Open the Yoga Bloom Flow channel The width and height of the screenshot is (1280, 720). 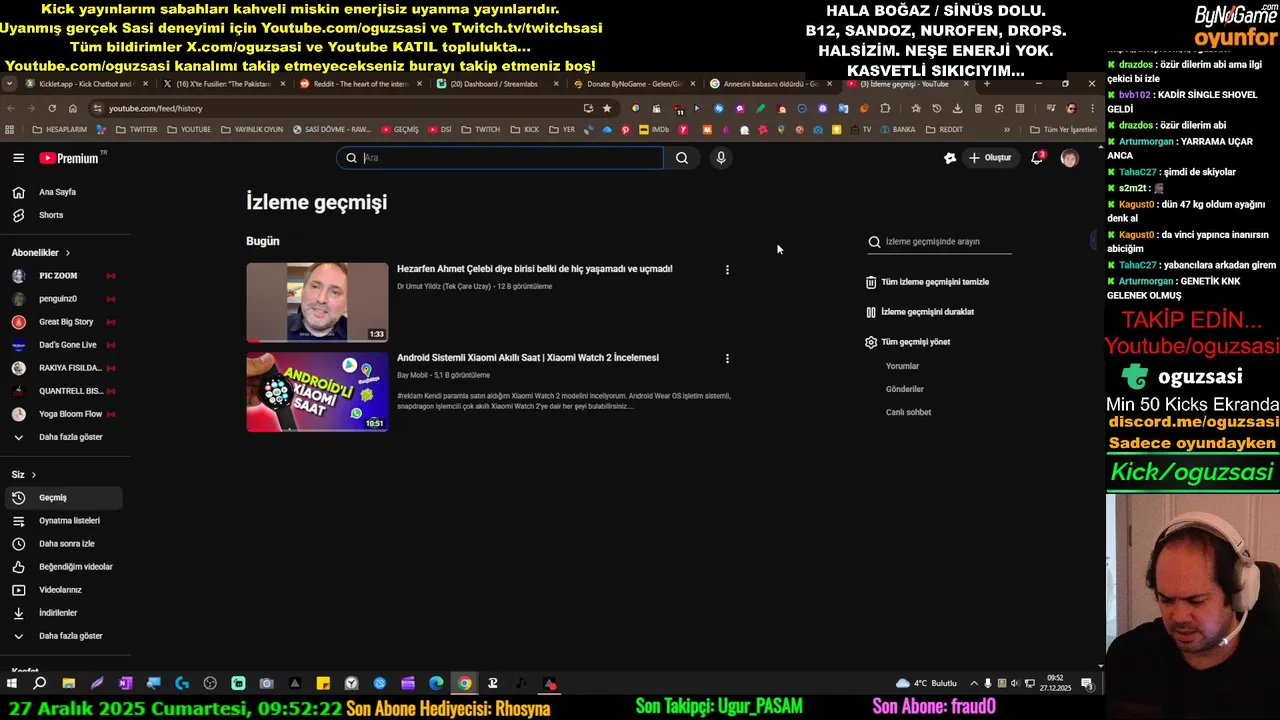point(70,414)
